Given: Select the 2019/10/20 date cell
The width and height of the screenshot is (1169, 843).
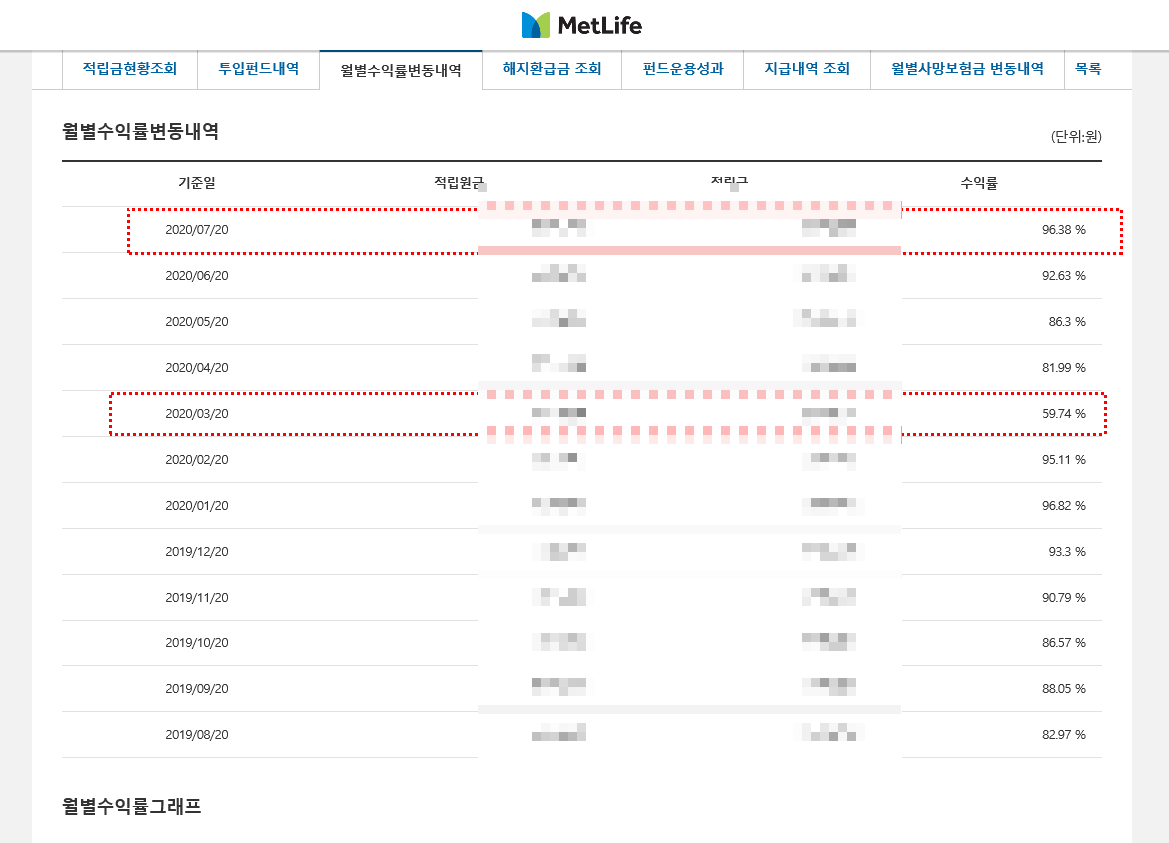Looking at the screenshot, I should pyautogui.click(x=197, y=643).
